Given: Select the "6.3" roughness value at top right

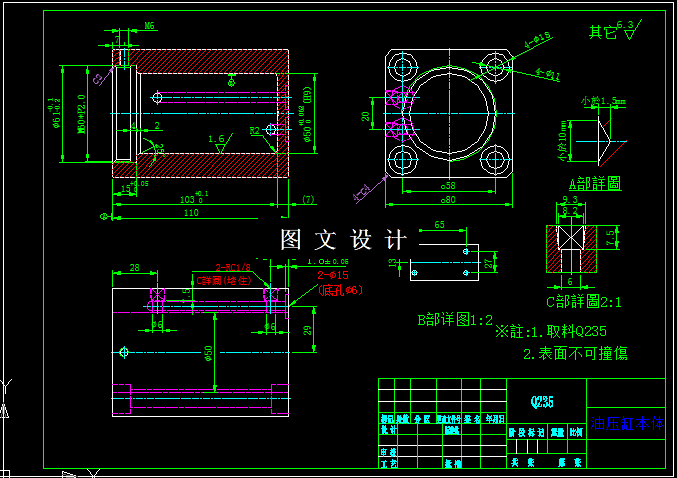Looking at the screenshot, I should coord(625,25).
